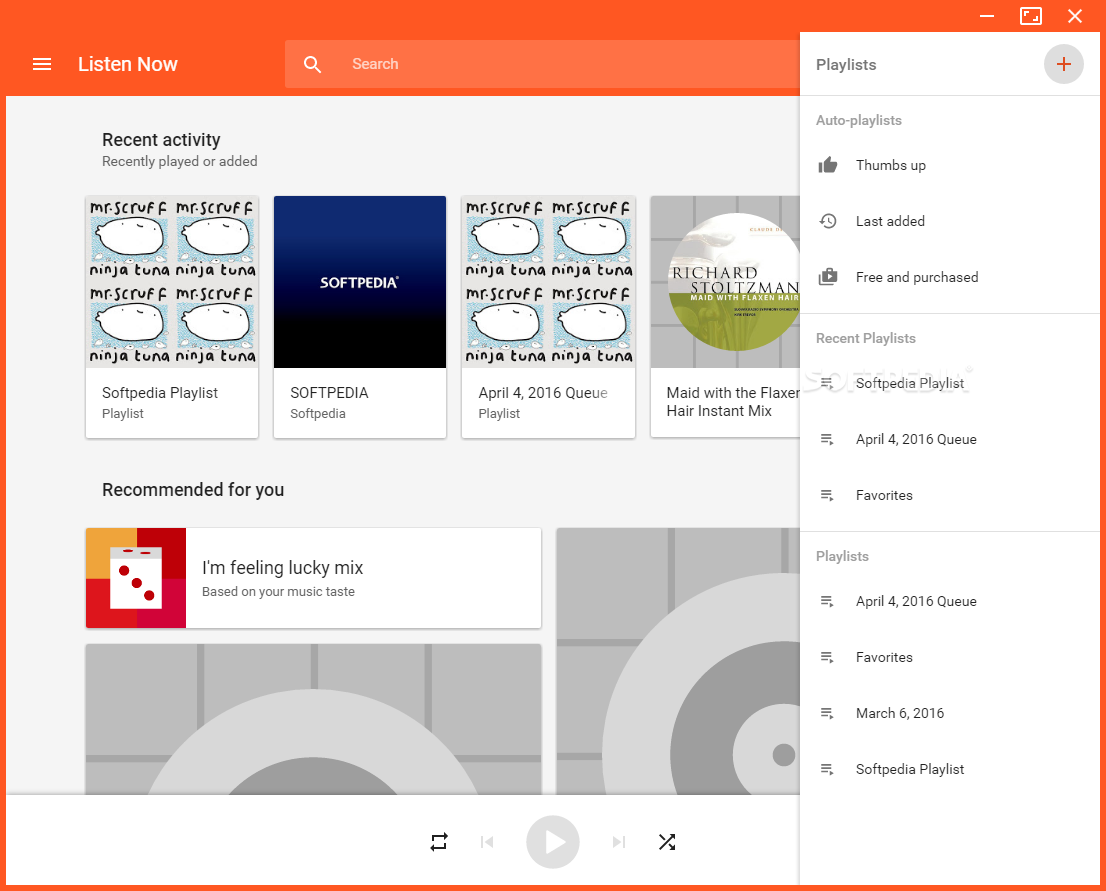Viewport: 1106px width, 891px height.
Task: Click playlist icon beside recent April 4 Queue
Action: pyautogui.click(x=827, y=439)
